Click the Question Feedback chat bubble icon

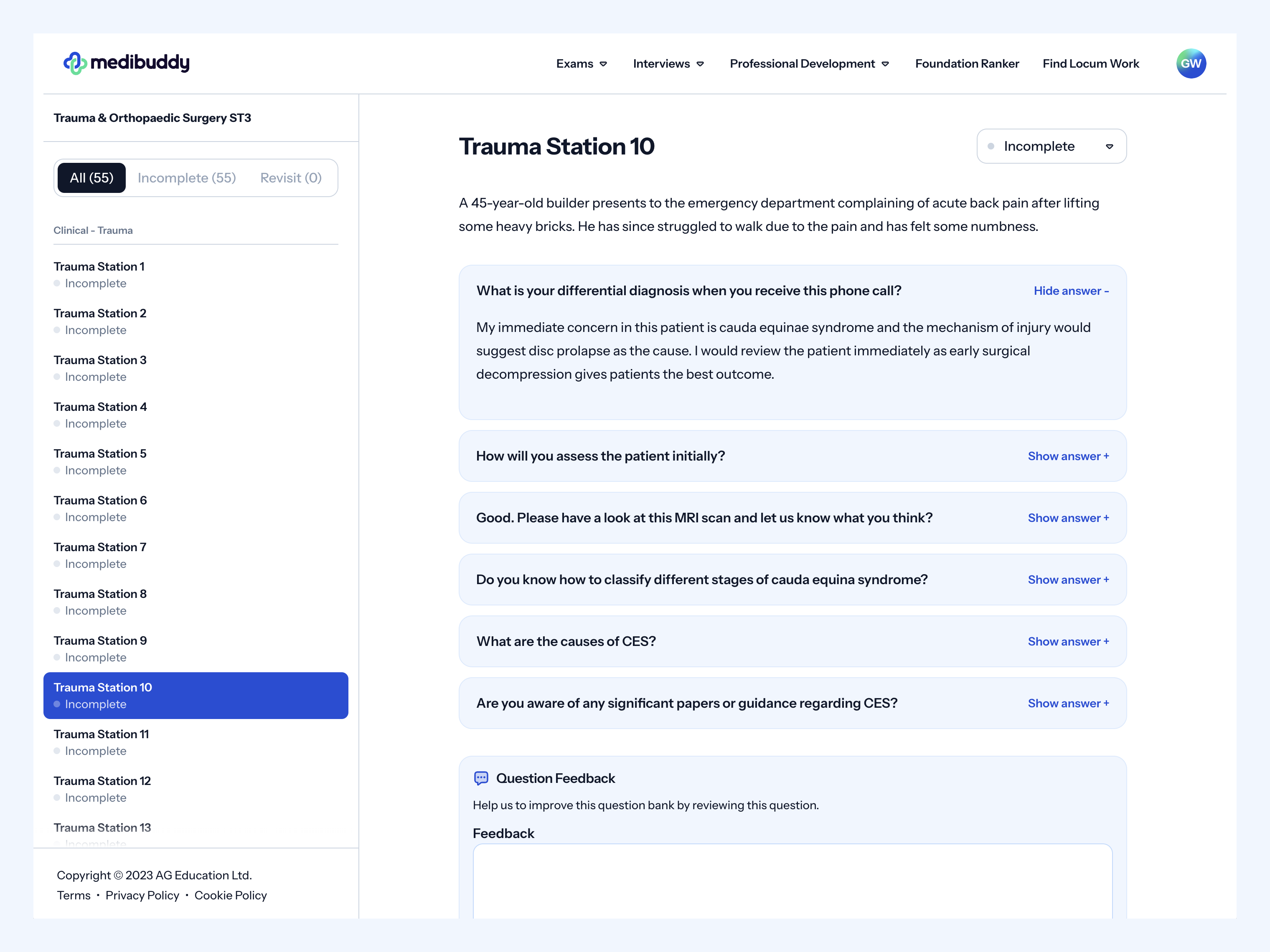click(481, 778)
